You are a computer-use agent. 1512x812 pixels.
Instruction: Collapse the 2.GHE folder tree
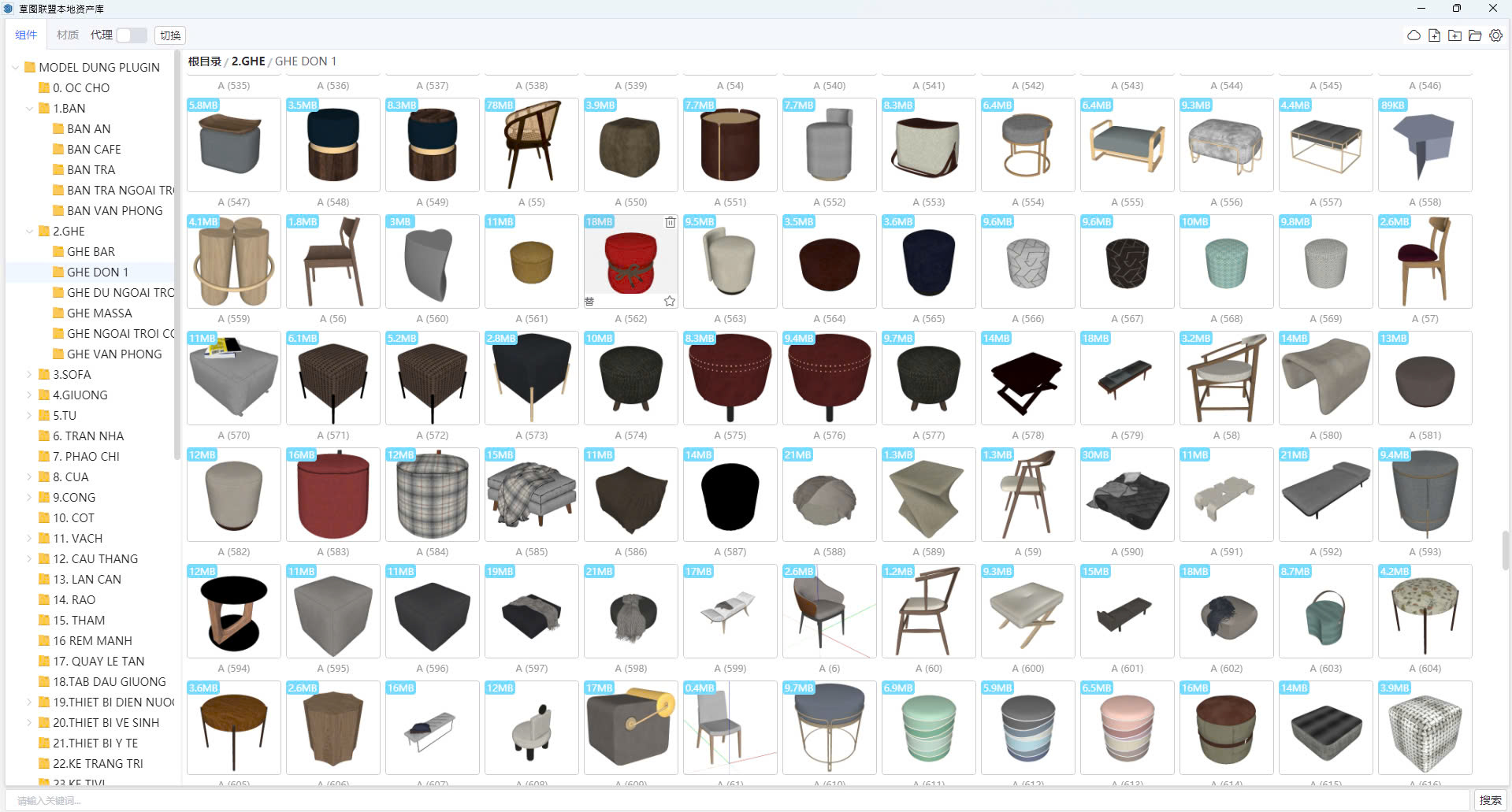[x=30, y=232]
